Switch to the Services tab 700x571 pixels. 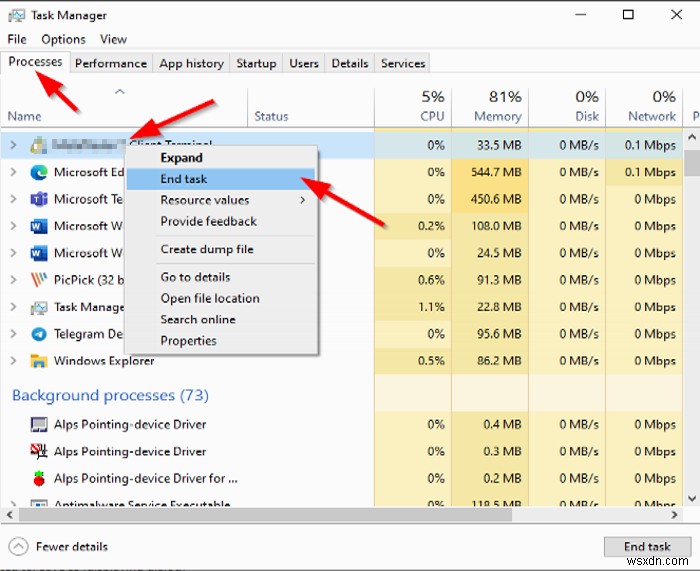click(403, 63)
